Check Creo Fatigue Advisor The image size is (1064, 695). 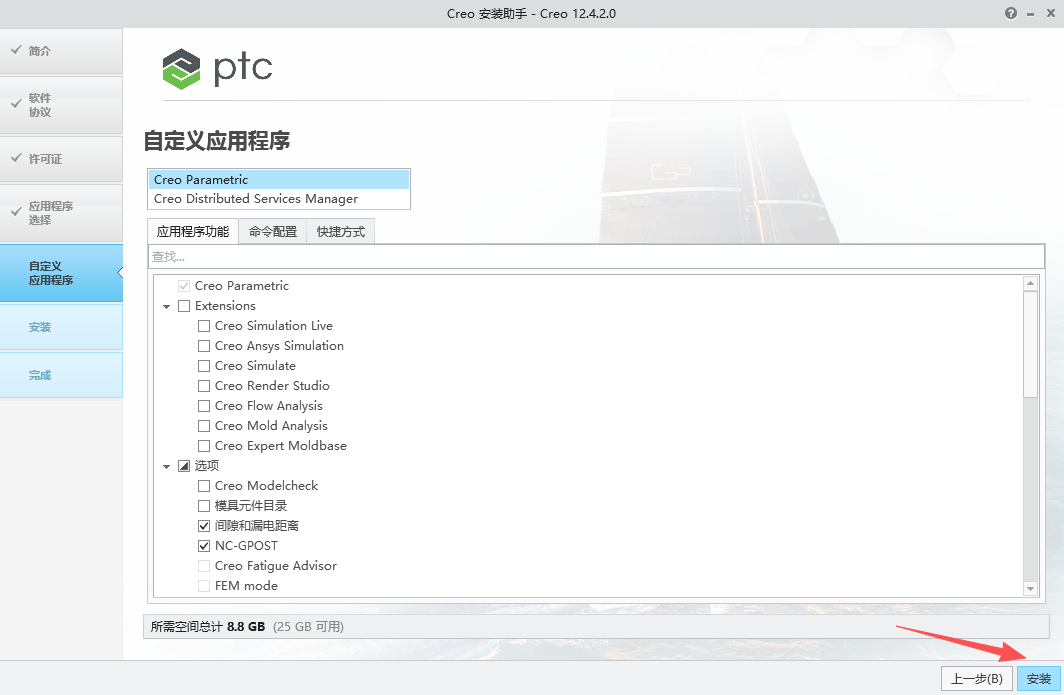[204, 565]
